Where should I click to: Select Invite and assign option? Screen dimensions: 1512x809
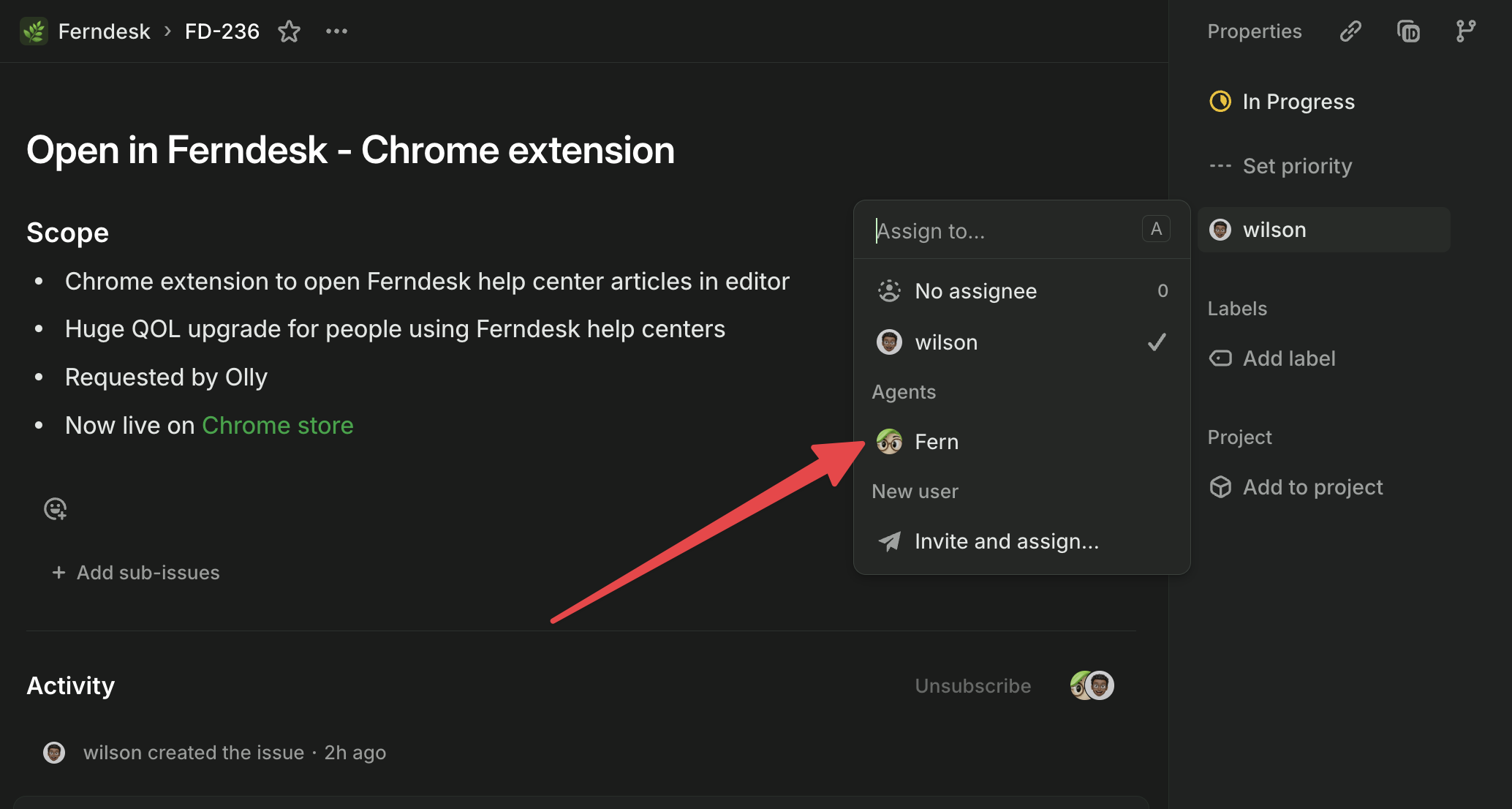click(1006, 541)
